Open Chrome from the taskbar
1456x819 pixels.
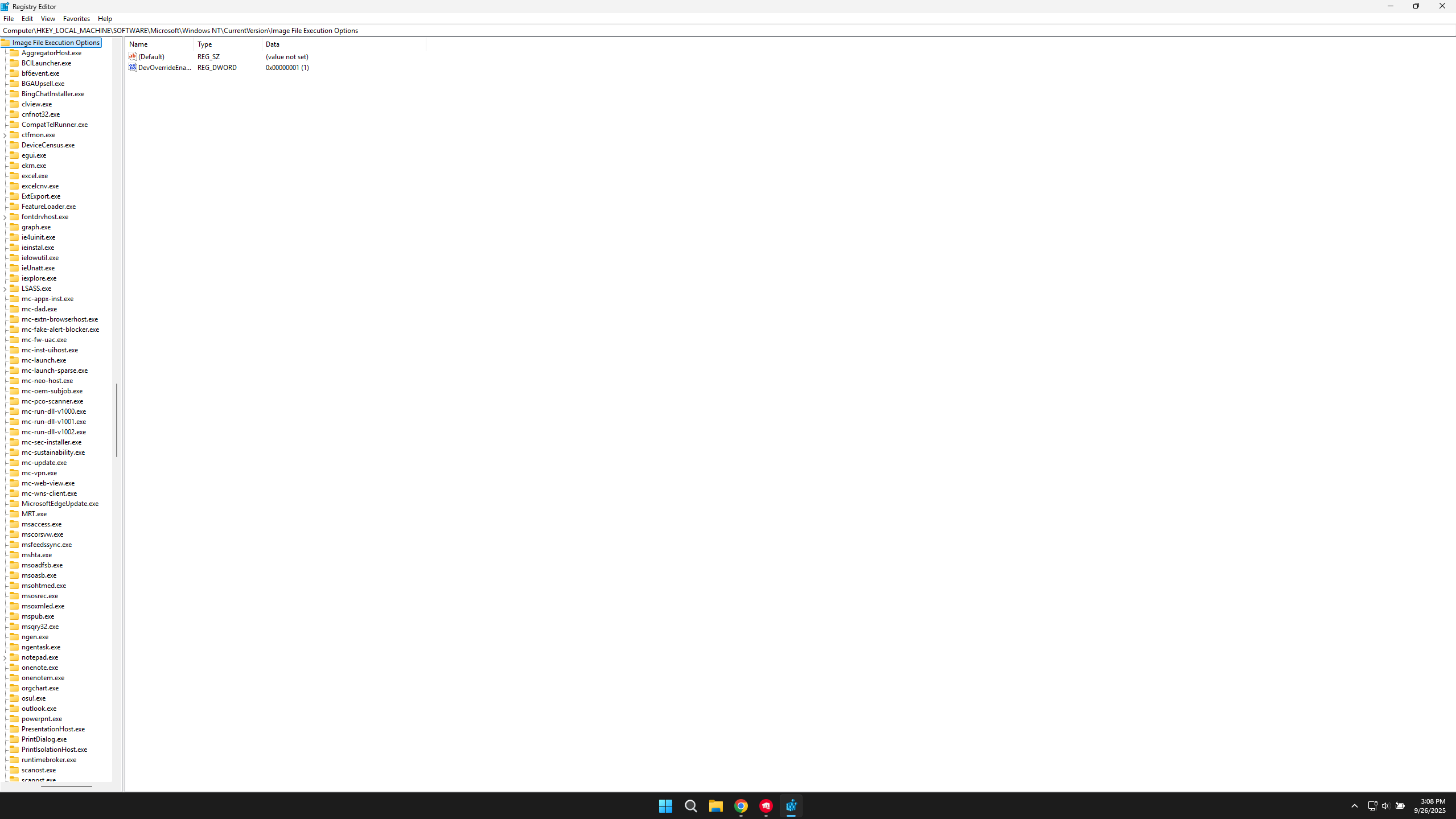[x=741, y=806]
